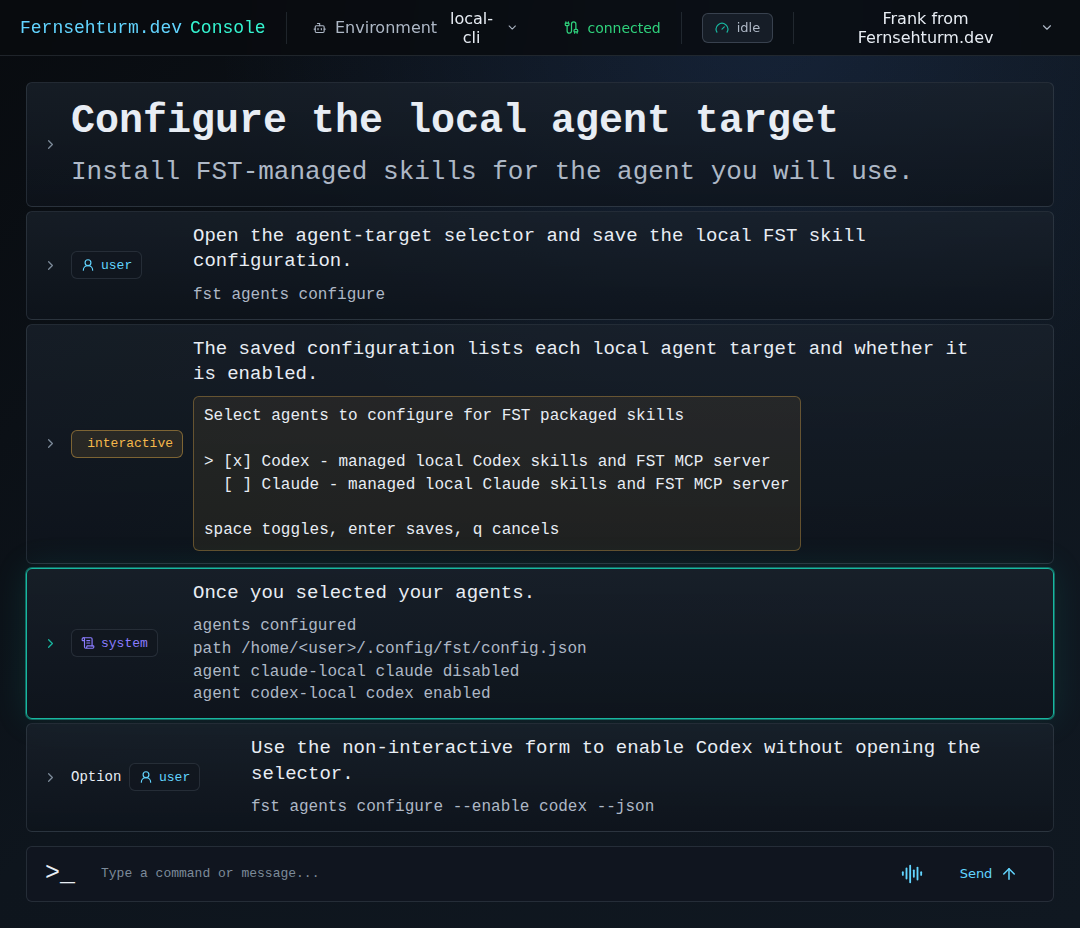1080x928 pixels.
Task: Toggle the checked Codex agent checkbox
Action: [237, 461]
